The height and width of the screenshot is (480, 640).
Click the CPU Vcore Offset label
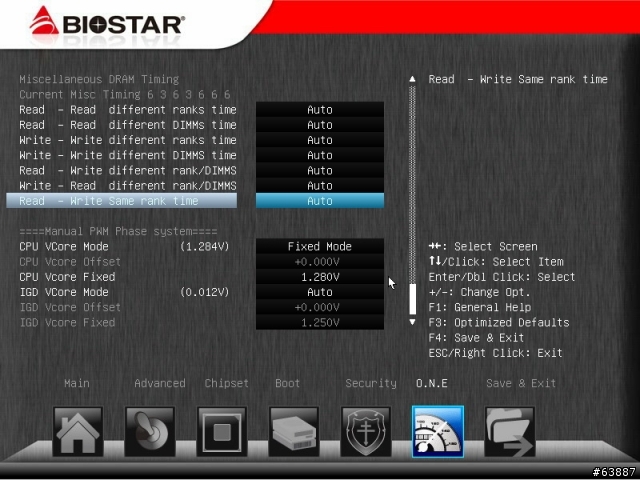tap(70, 262)
